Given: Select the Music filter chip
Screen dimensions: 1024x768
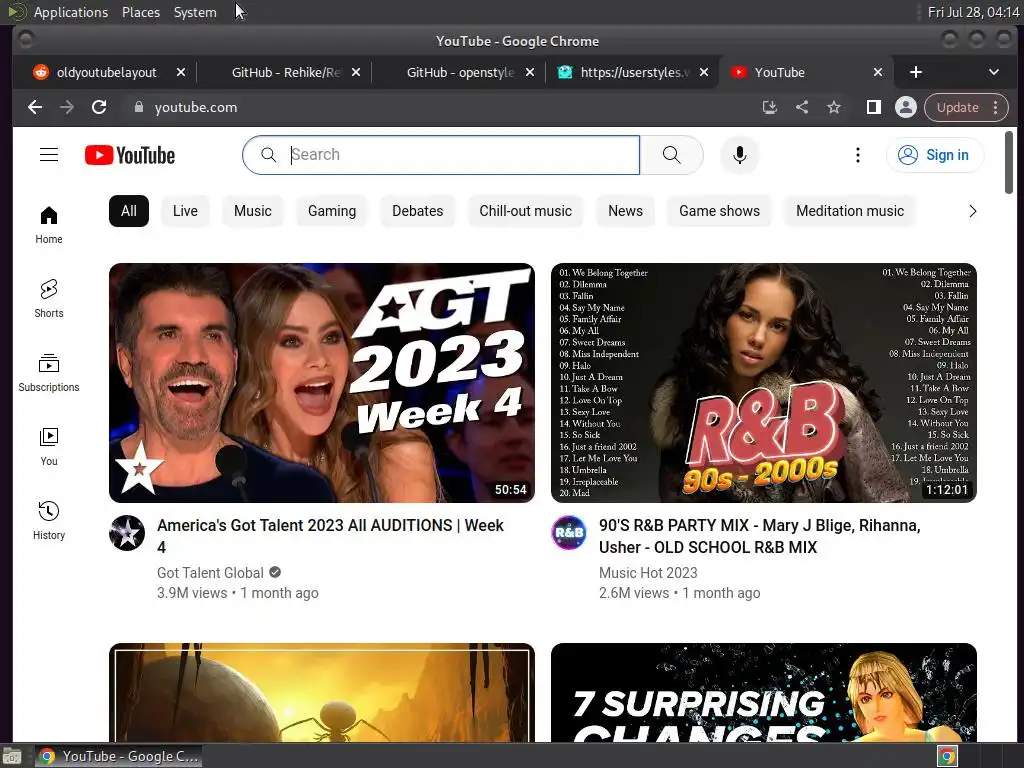Looking at the screenshot, I should coord(253,211).
